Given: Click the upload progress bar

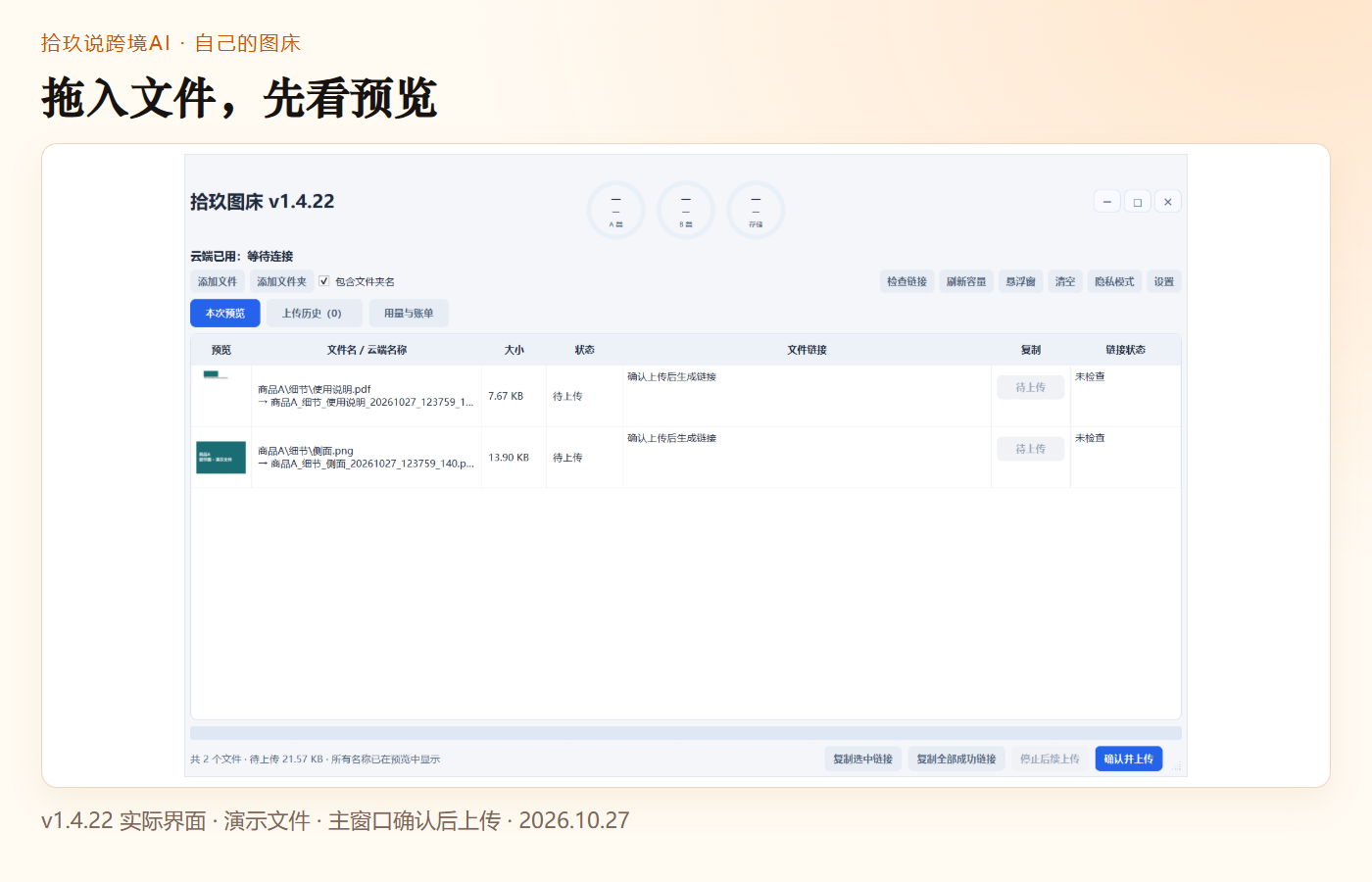Looking at the screenshot, I should click(686, 733).
